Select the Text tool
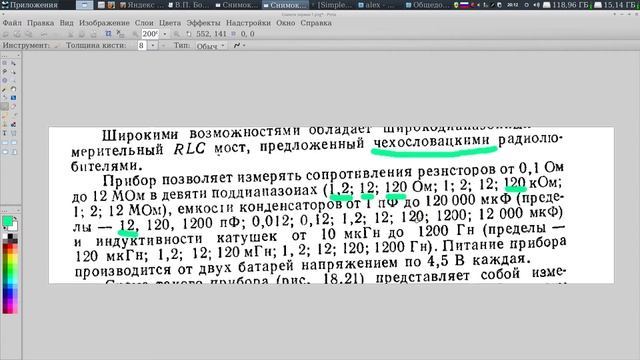 (4, 133)
